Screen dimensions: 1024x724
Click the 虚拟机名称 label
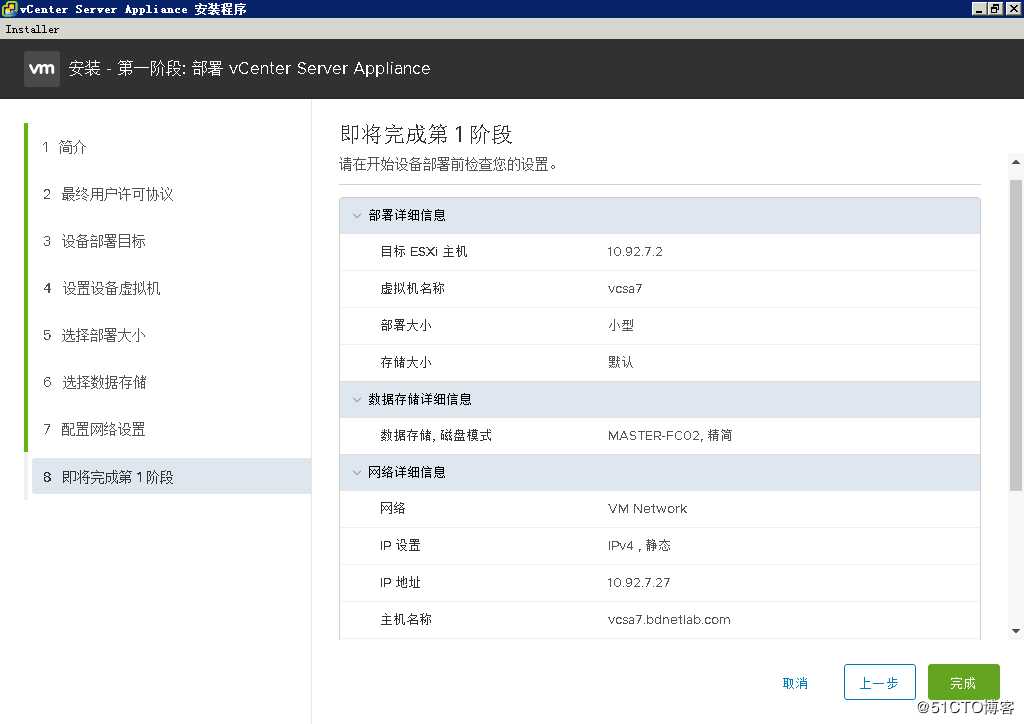[x=412, y=289]
